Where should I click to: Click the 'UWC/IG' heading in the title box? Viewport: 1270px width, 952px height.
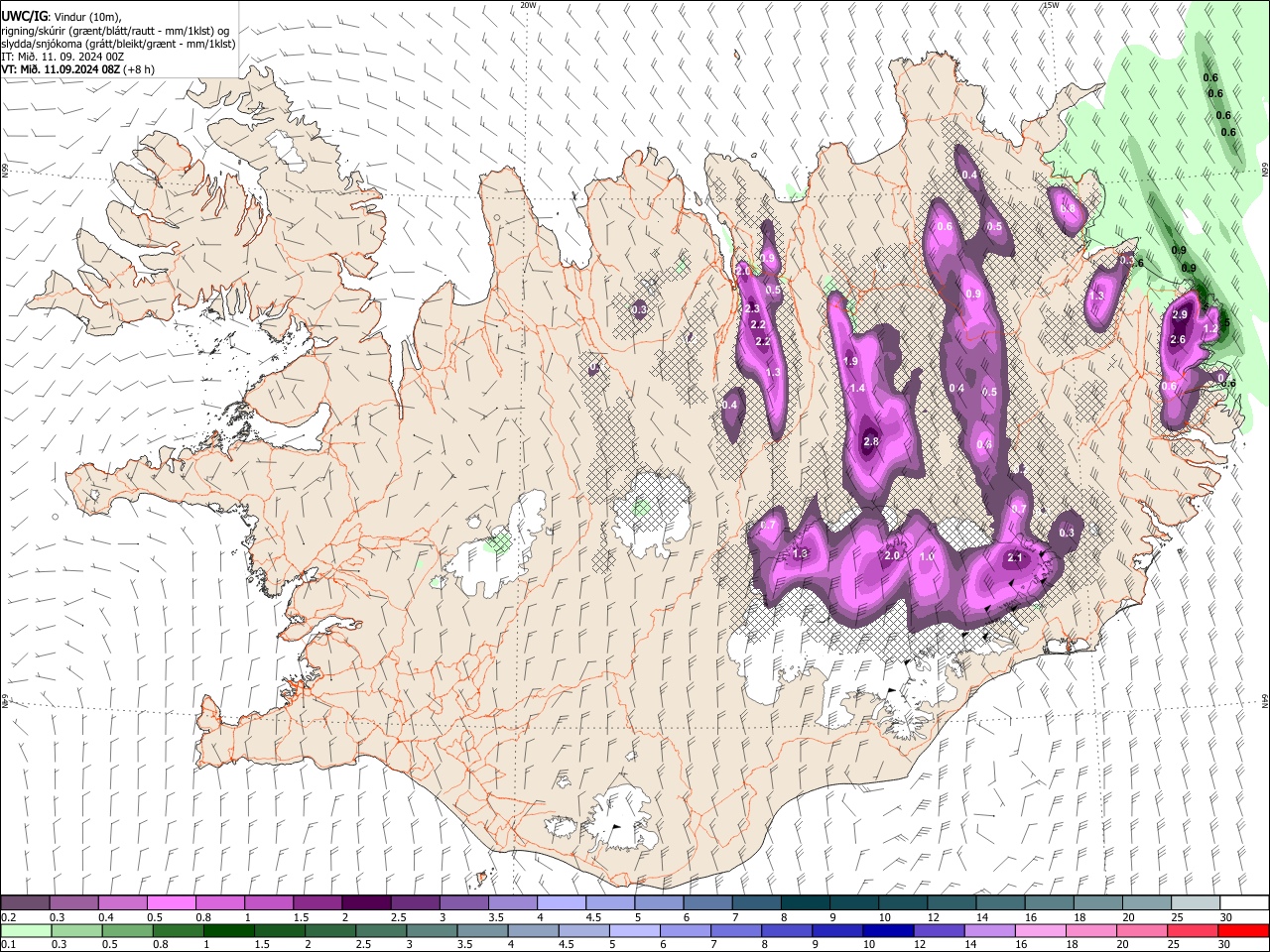click(23, 16)
